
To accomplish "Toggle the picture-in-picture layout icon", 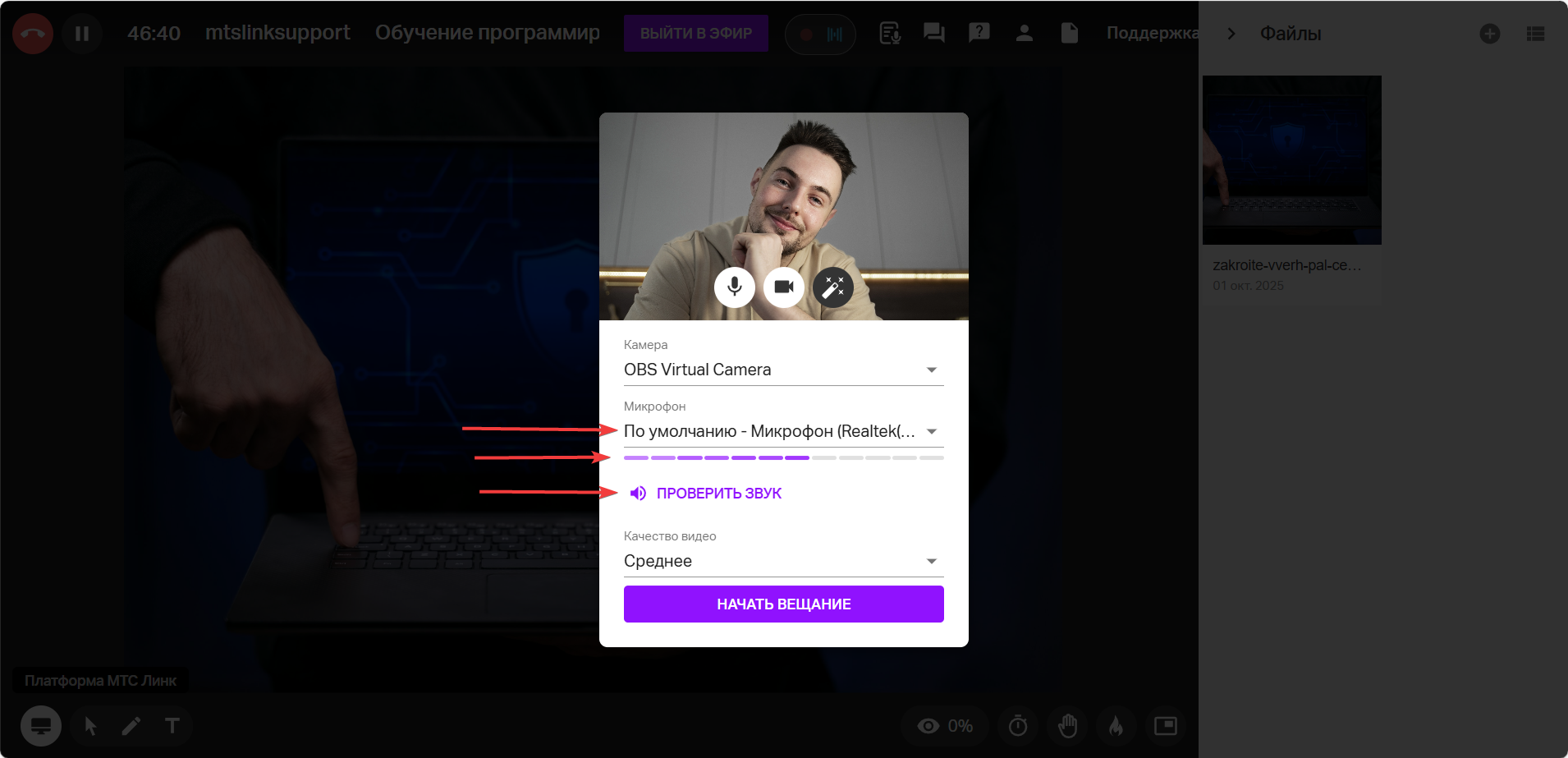I will [x=1166, y=726].
